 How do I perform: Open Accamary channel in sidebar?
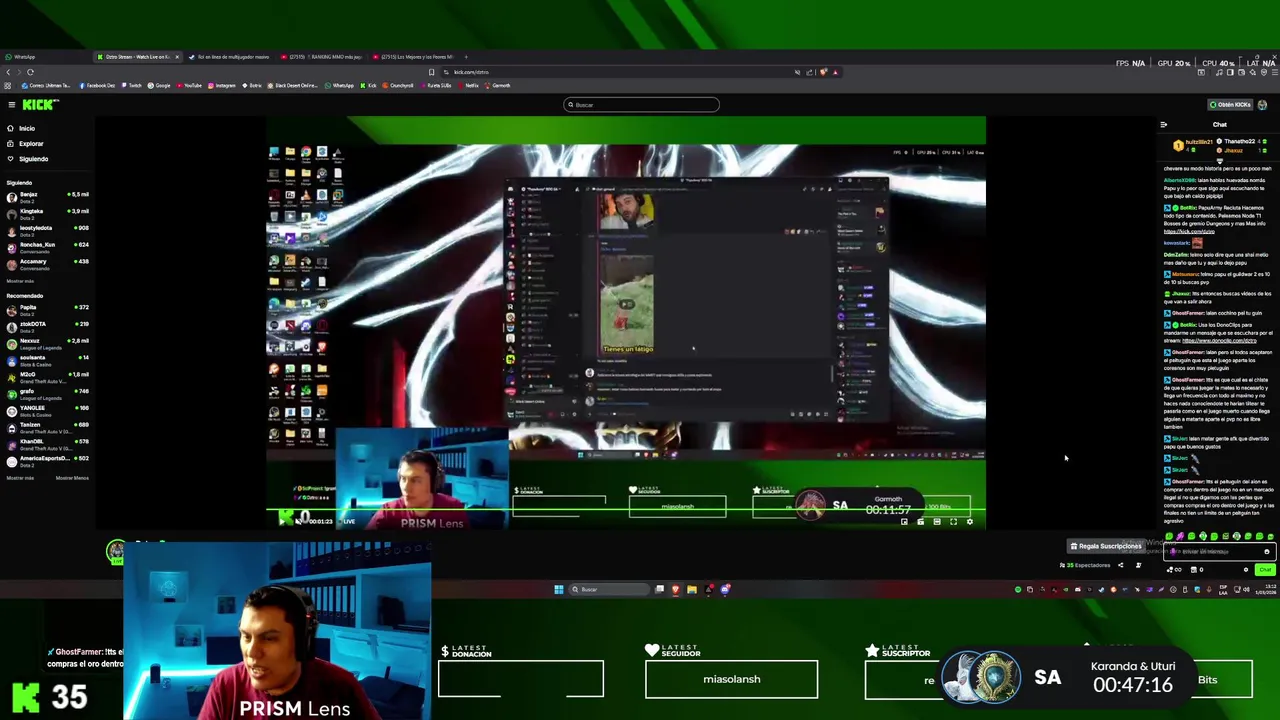pyautogui.click(x=48, y=263)
